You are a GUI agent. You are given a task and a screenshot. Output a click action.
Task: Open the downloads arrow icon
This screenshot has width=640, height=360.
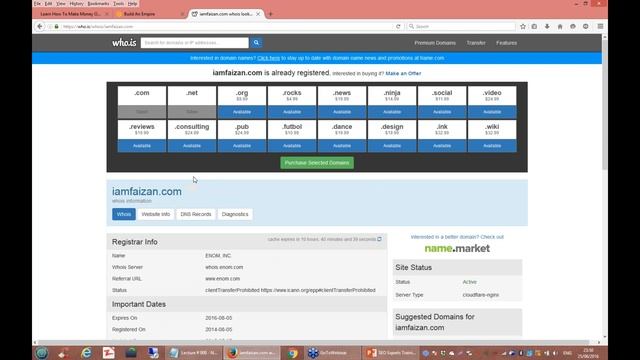pyautogui.click(x=547, y=26)
